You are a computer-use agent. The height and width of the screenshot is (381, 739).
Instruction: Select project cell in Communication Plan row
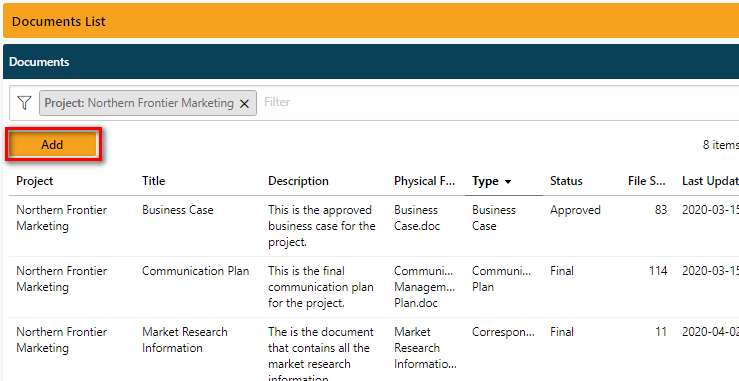(x=61, y=279)
